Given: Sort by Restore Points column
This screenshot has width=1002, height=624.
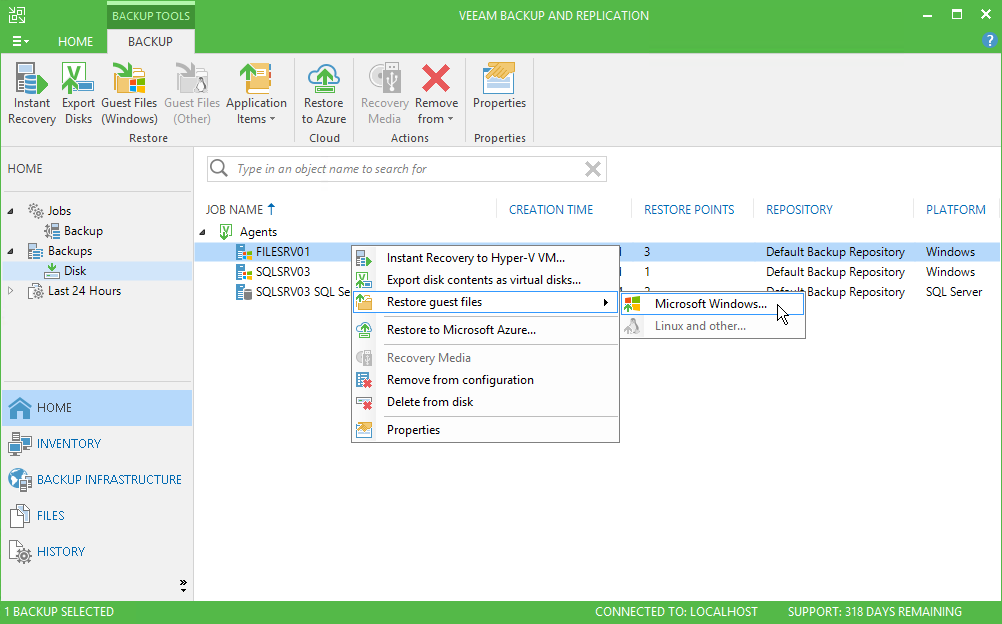Looking at the screenshot, I should [689, 210].
